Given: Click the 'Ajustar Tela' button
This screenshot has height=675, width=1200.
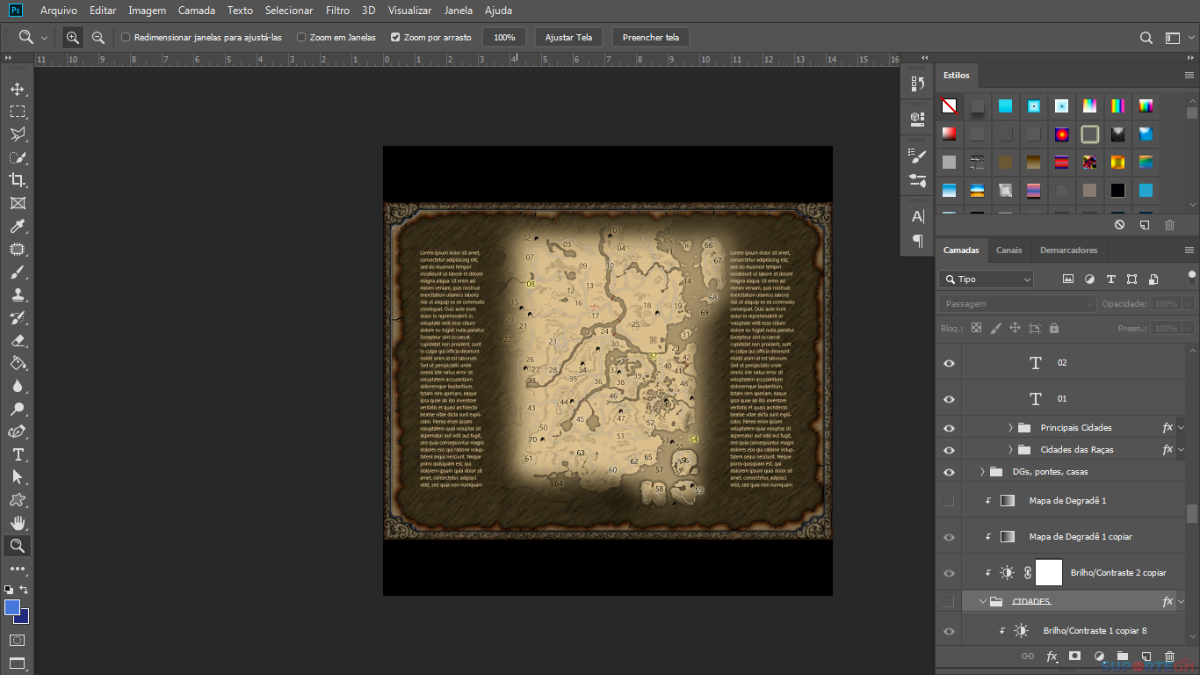Looking at the screenshot, I should pos(568,37).
